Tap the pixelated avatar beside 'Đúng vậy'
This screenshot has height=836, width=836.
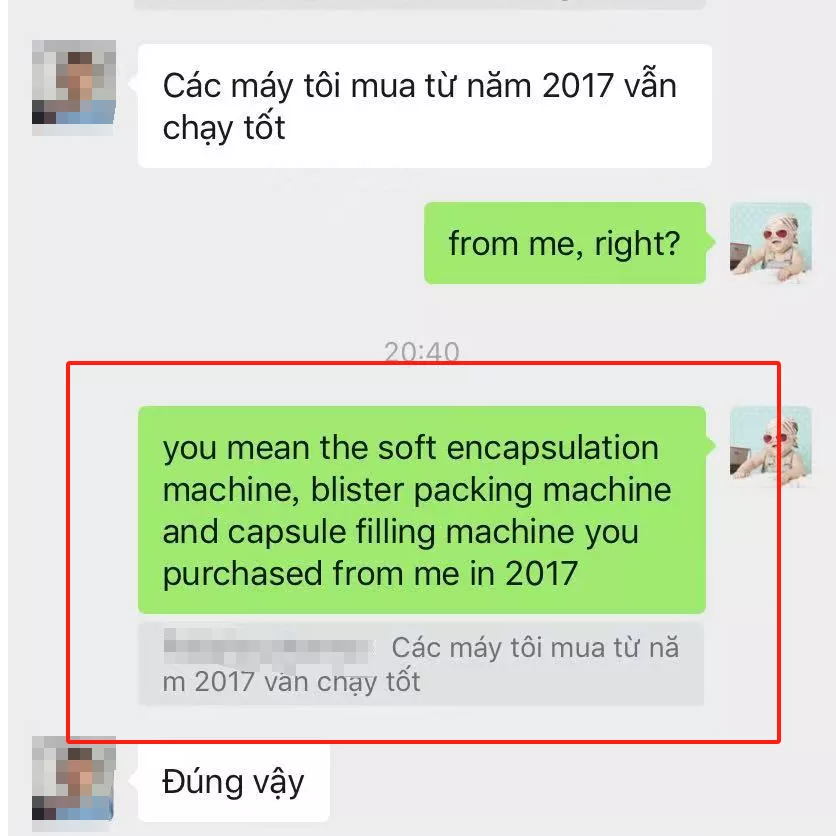point(74,778)
